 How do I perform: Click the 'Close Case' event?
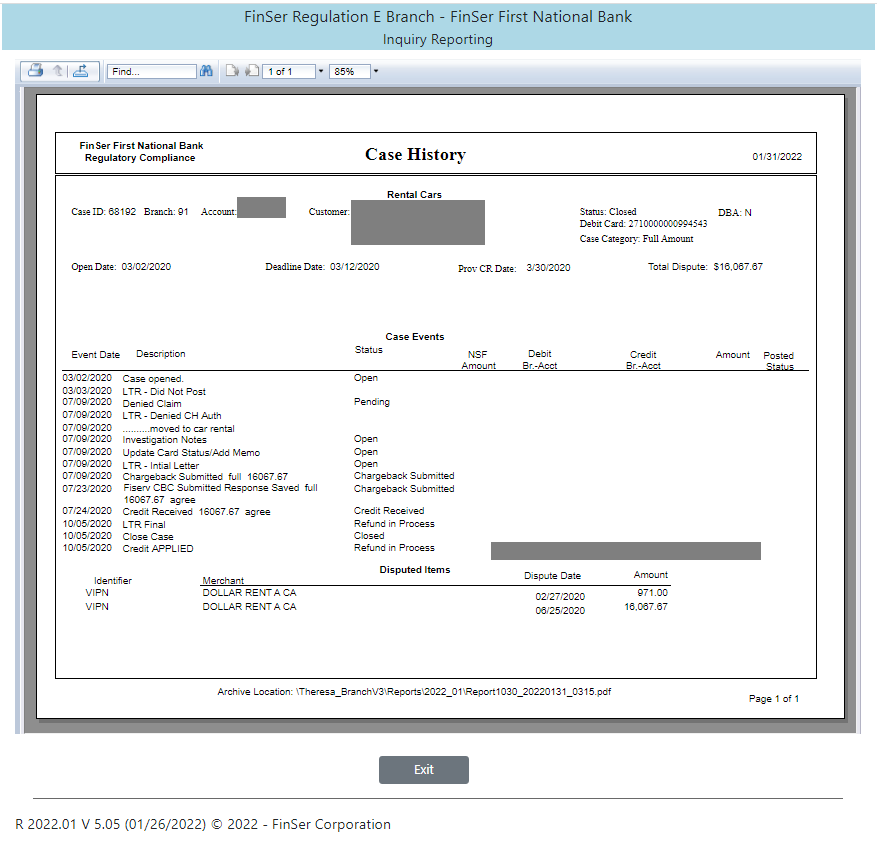148,537
